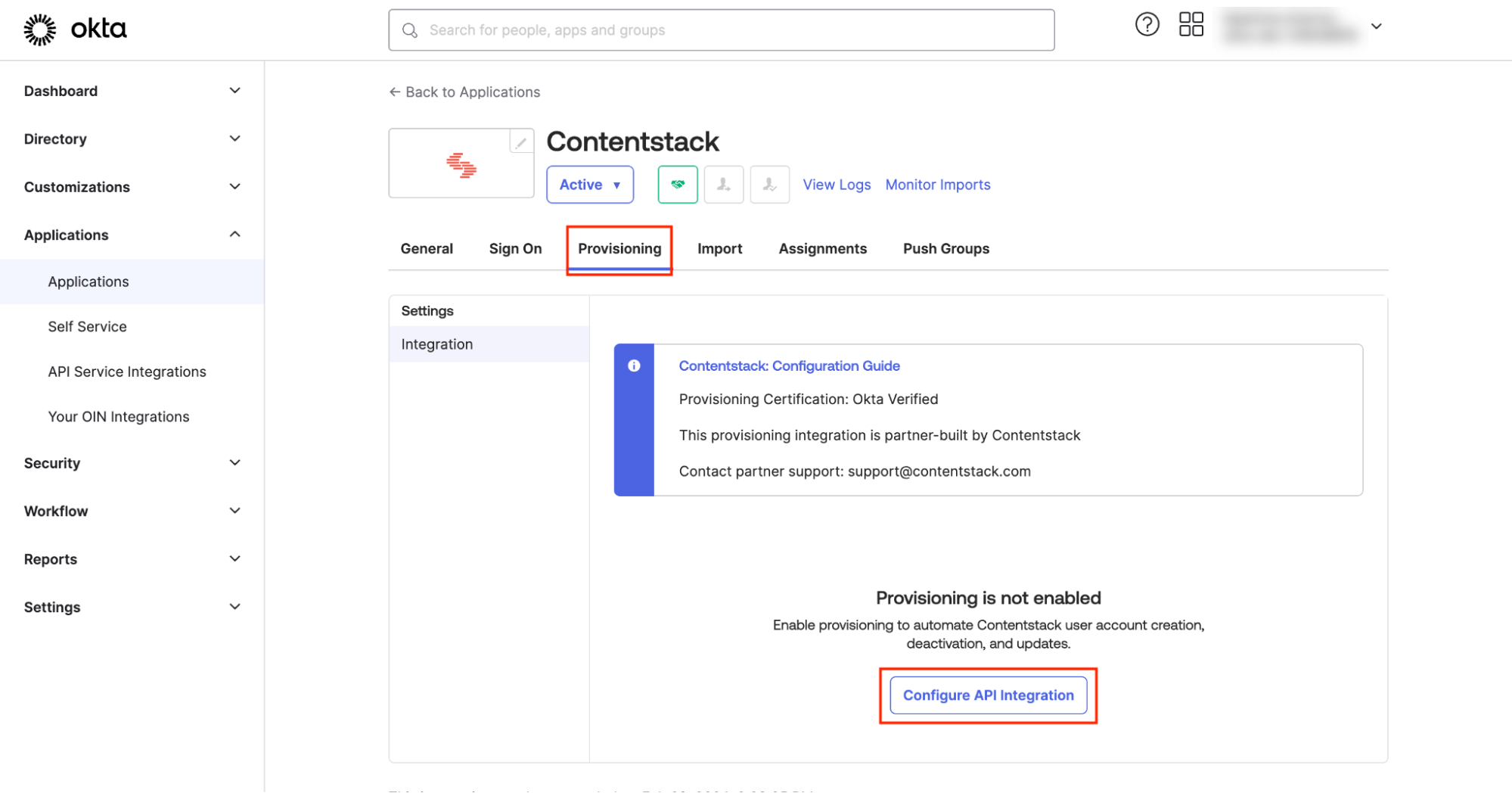The width and height of the screenshot is (1512, 793).
Task: Switch to the Sign On tab
Action: point(515,249)
